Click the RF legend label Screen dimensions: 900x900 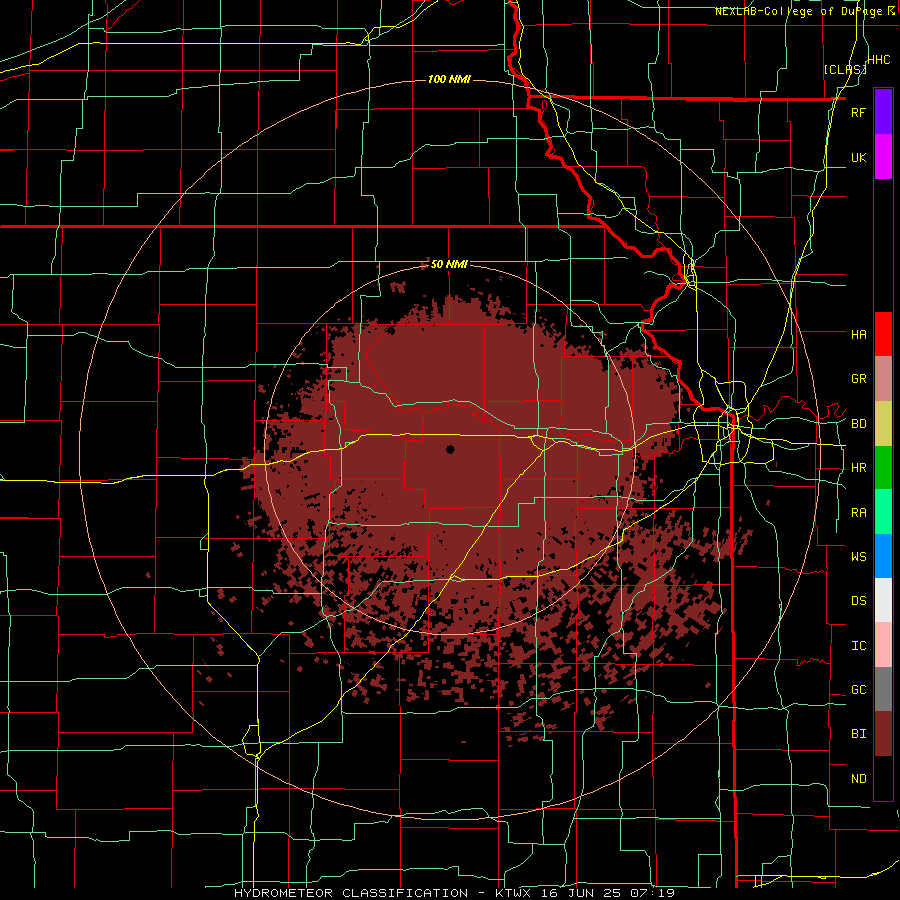point(858,112)
